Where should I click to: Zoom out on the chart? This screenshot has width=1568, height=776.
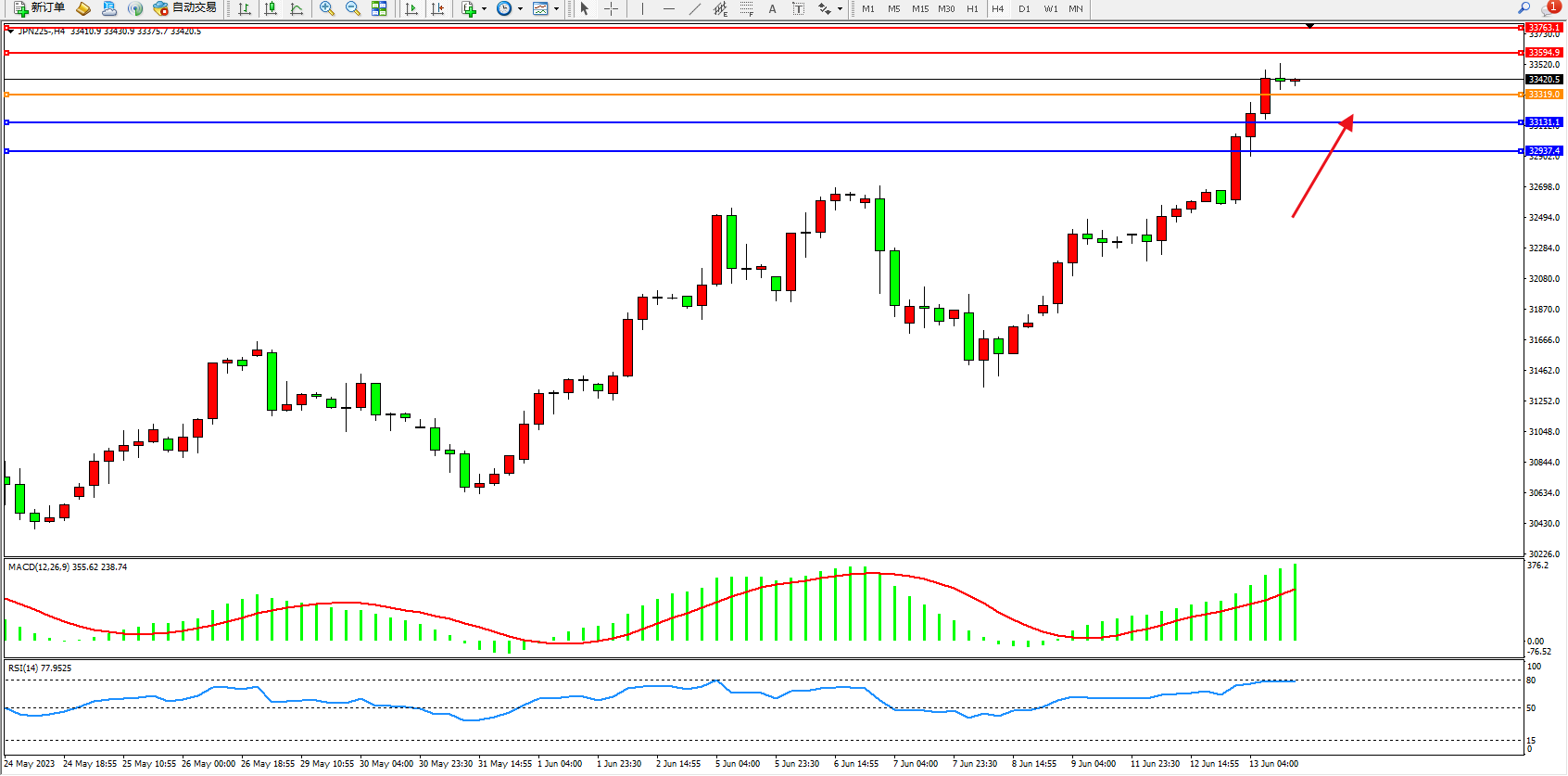[x=353, y=8]
